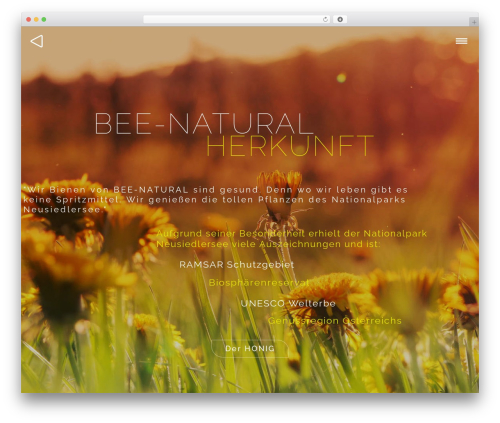The width and height of the screenshot is (500, 423).
Task: Select the UNESCO Welterbe text
Action: point(288,304)
